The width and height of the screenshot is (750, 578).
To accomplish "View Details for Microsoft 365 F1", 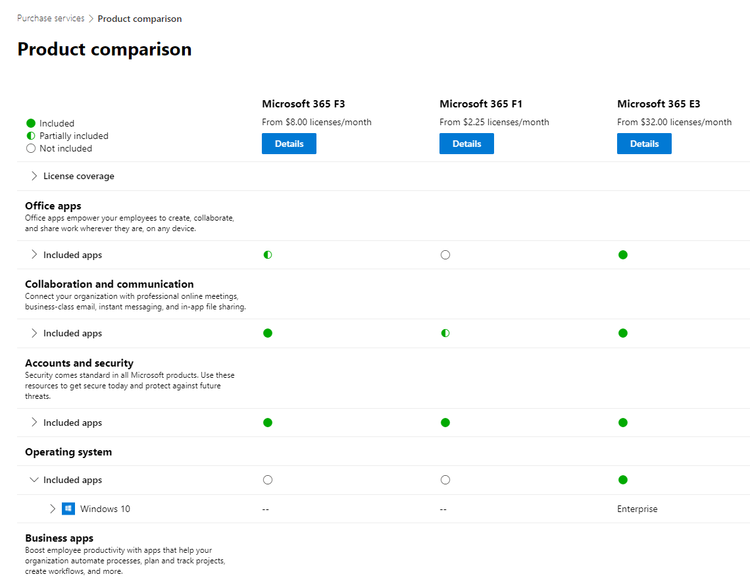I will (466, 144).
